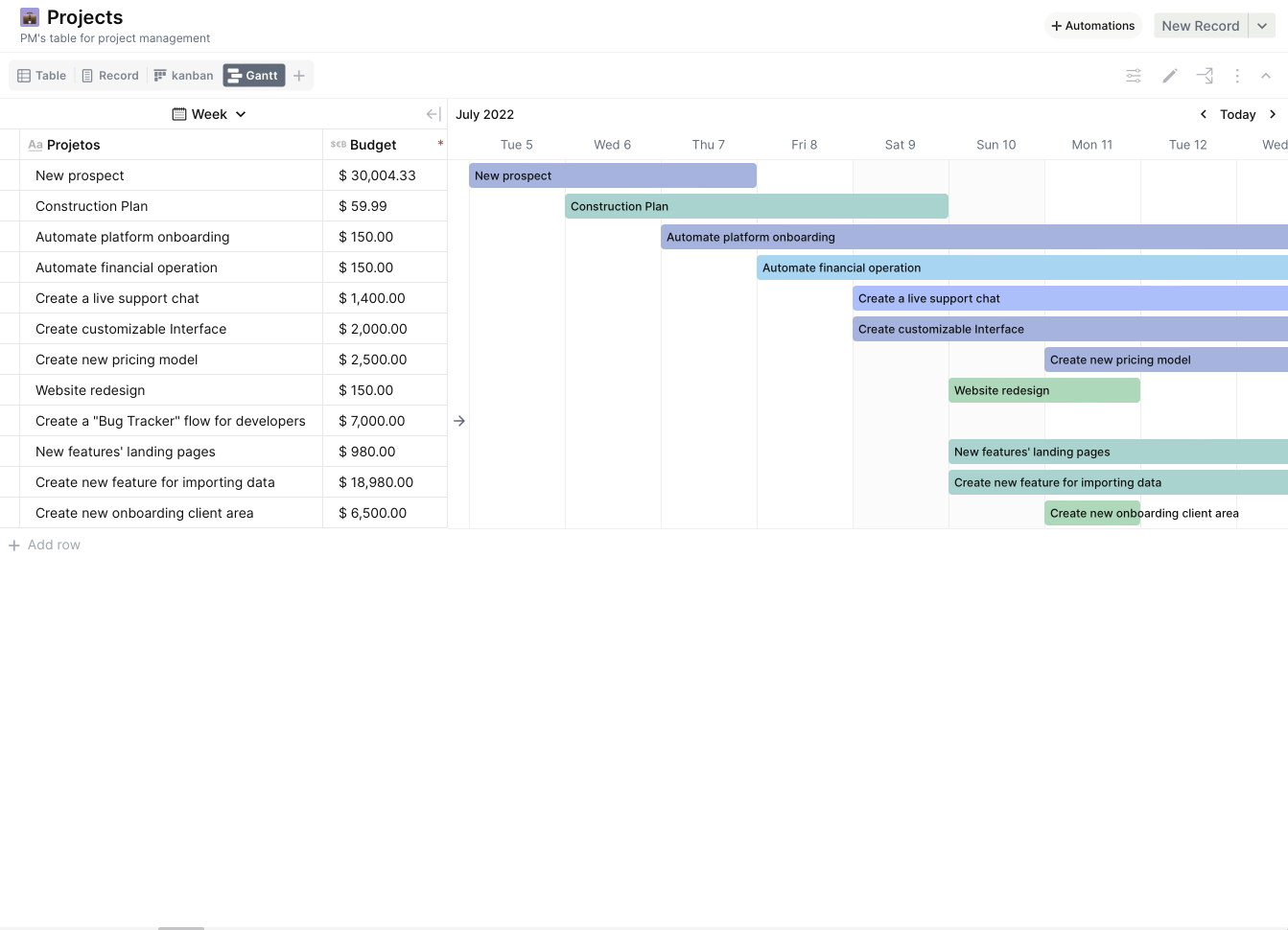Go to previous week in timeline
1288x930 pixels.
[x=1204, y=114]
